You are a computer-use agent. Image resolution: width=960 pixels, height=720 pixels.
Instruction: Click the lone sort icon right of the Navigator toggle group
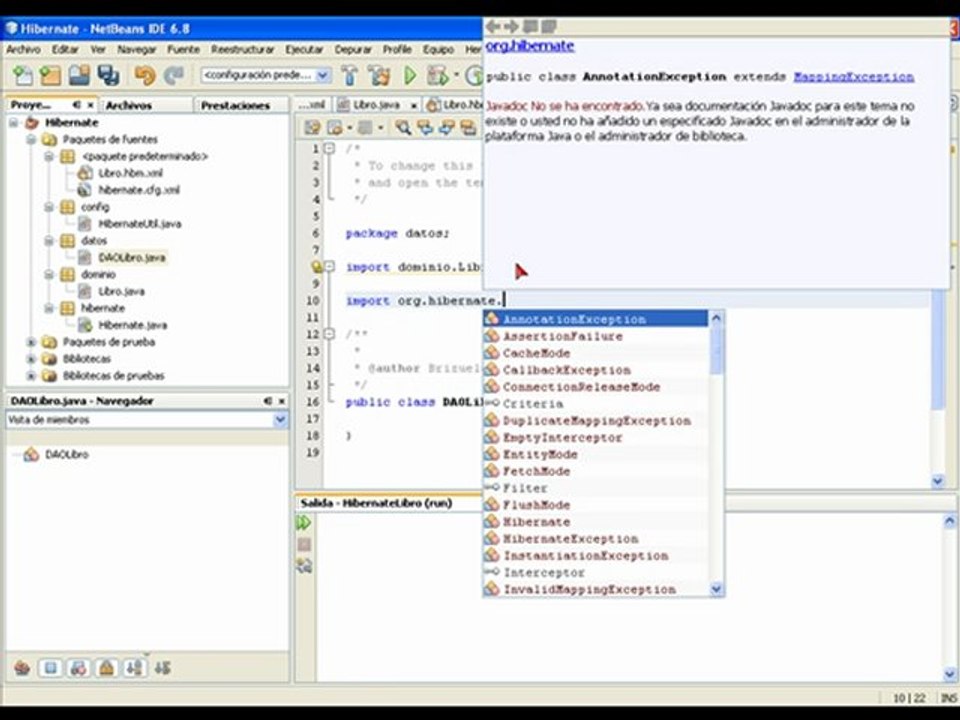(x=162, y=667)
